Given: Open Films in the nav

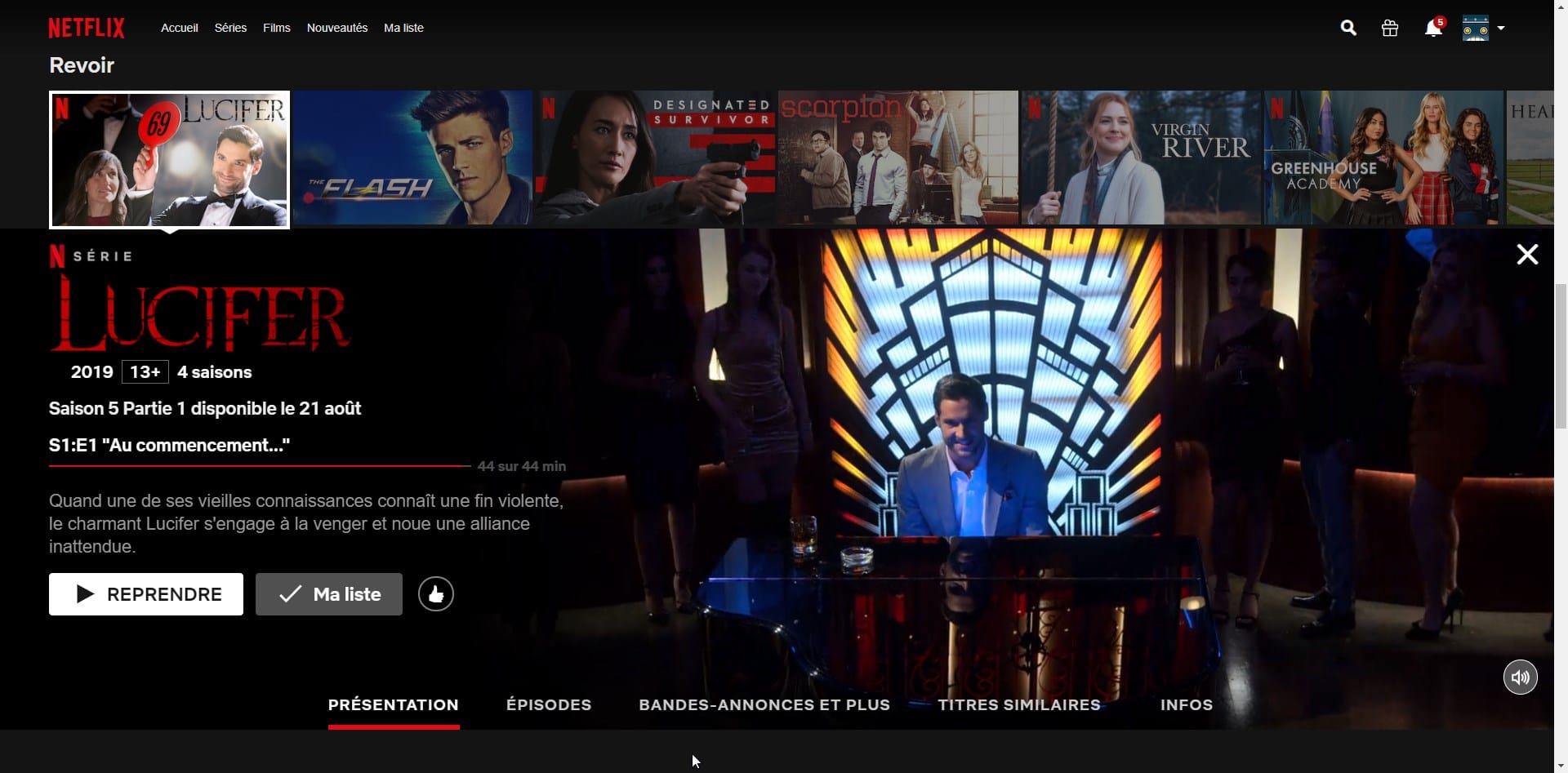Looking at the screenshot, I should point(277,28).
